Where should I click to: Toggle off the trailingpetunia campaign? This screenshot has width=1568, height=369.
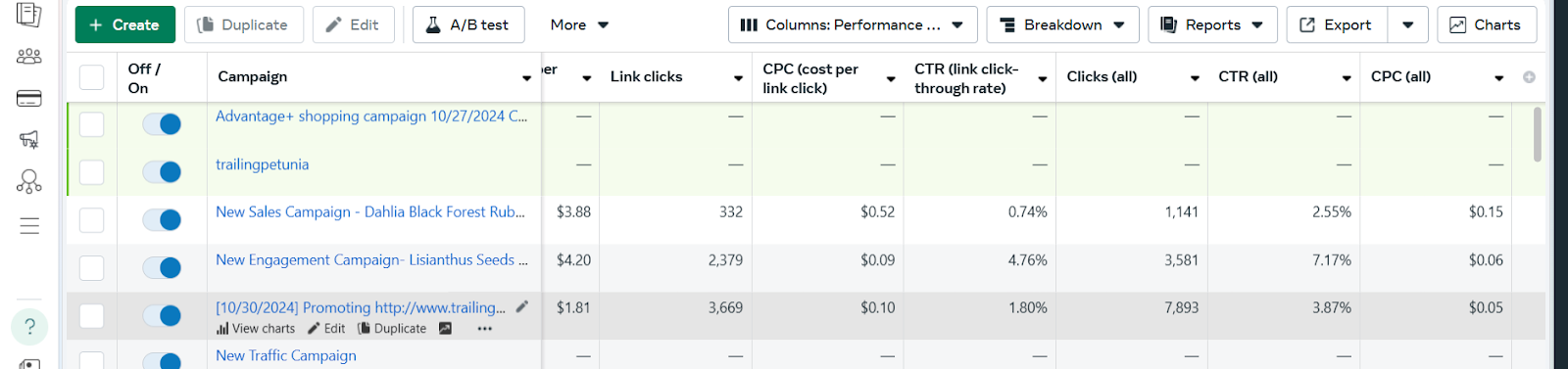162,172
